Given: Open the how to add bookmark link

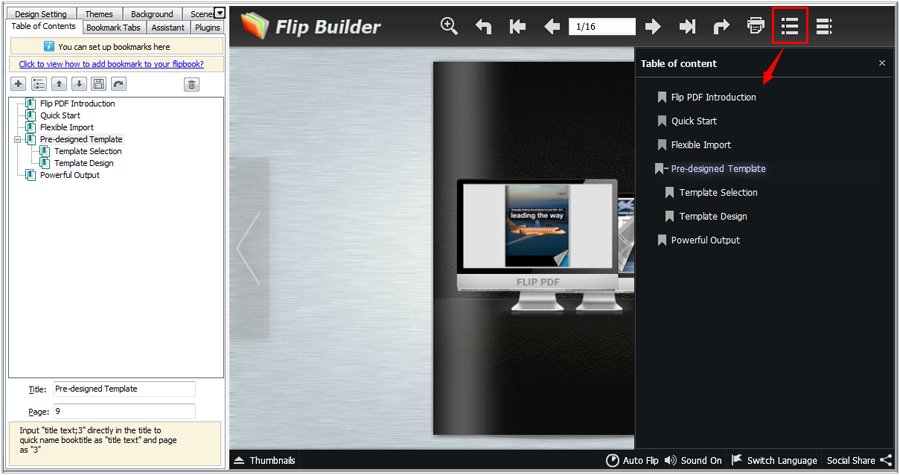Looking at the screenshot, I should [111, 64].
